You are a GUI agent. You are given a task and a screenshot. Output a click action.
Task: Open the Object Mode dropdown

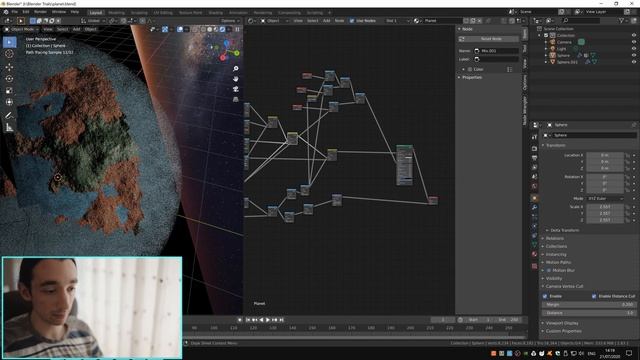coord(21,29)
